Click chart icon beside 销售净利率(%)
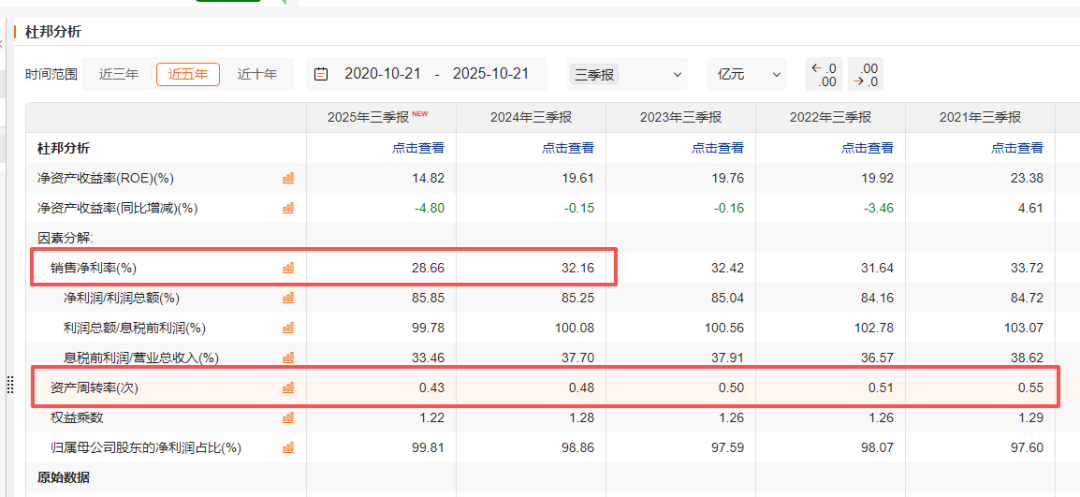The width and height of the screenshot is (1080, 497). coord(288,268)
